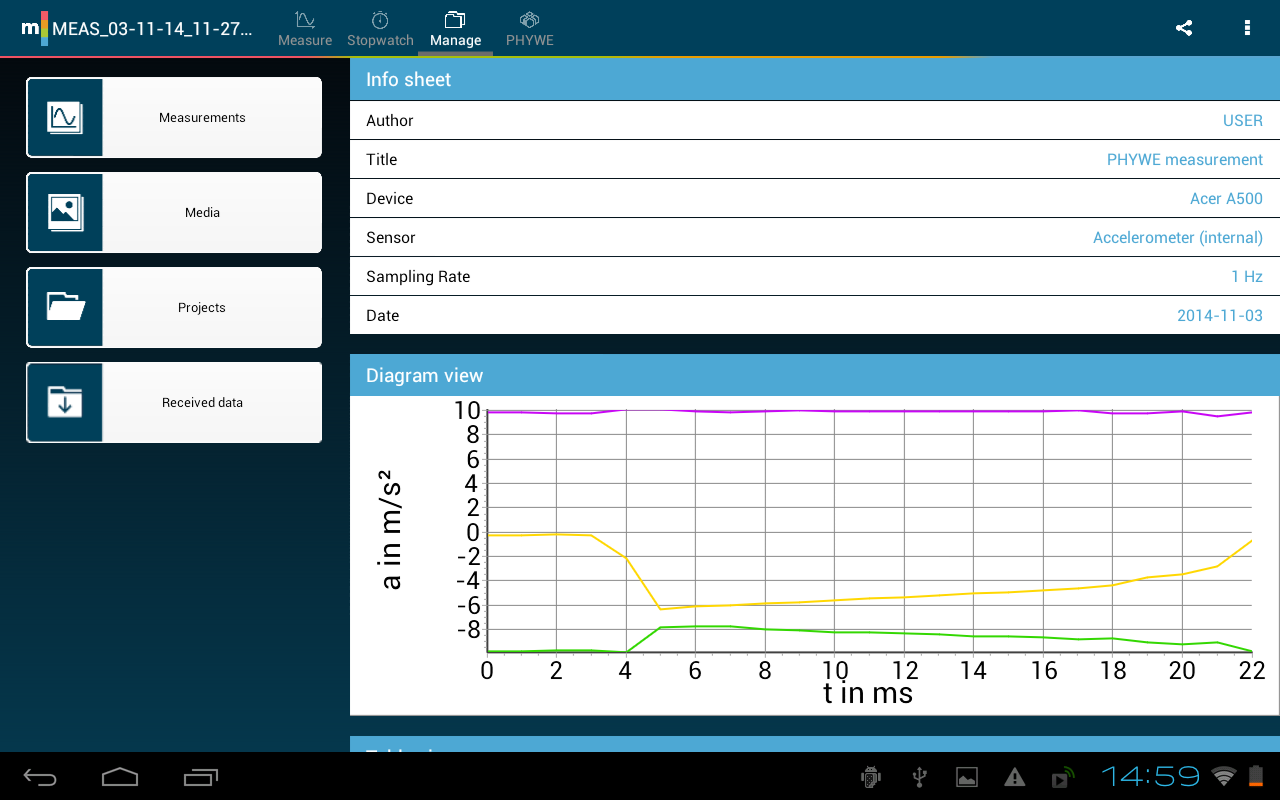This screenshot has width=1280, height=800.
Task: Tap the Android debugging notification icon
Action: point(871,777)
